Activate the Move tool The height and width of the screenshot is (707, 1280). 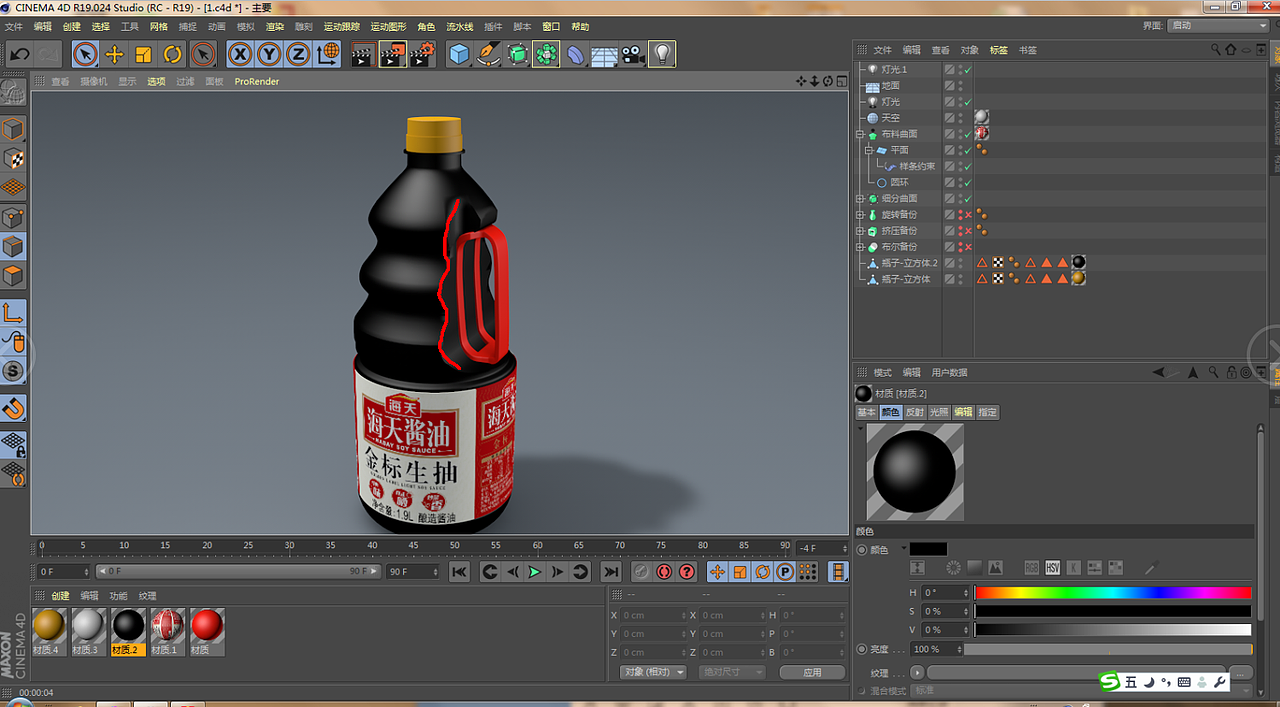(114, 54)
